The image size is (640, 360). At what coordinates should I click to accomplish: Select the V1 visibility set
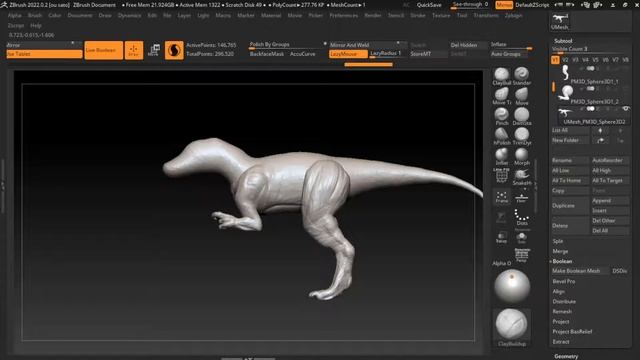555,60
